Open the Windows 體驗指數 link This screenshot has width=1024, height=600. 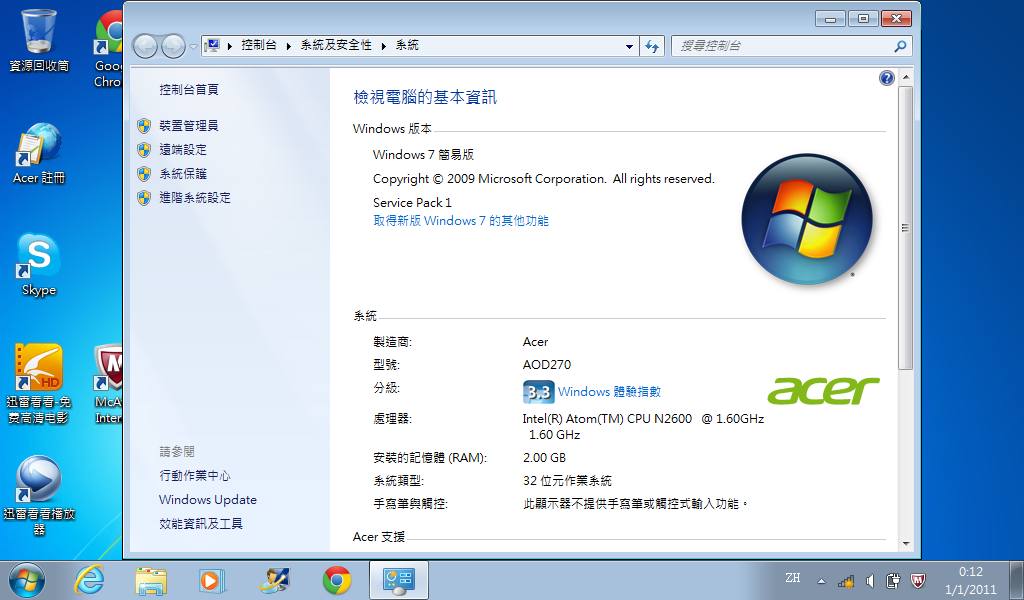coord(609,392)
